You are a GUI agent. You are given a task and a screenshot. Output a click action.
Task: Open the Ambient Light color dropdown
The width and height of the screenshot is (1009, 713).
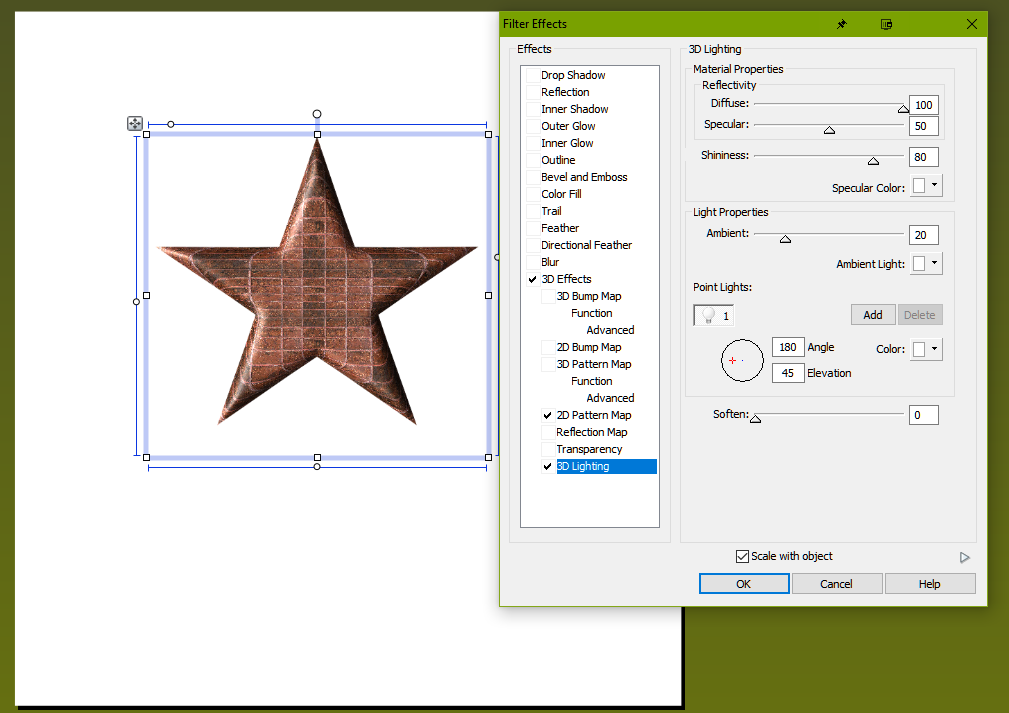pos(926,263)
